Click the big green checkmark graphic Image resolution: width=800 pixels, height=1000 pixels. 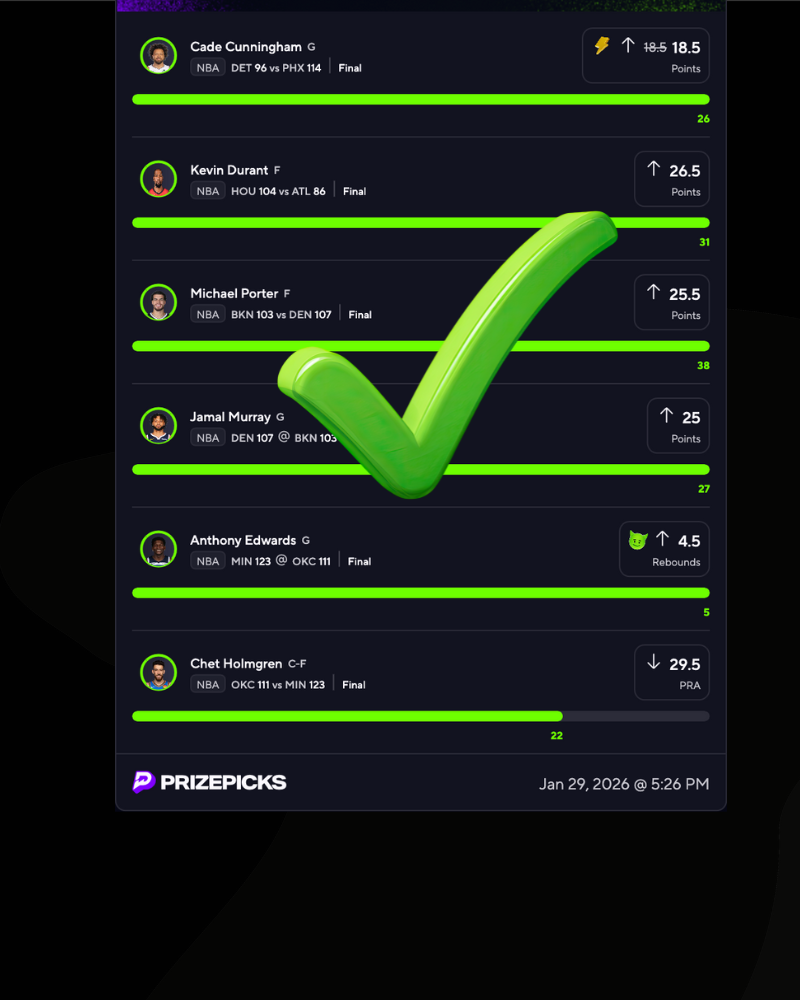click(447, 354)
